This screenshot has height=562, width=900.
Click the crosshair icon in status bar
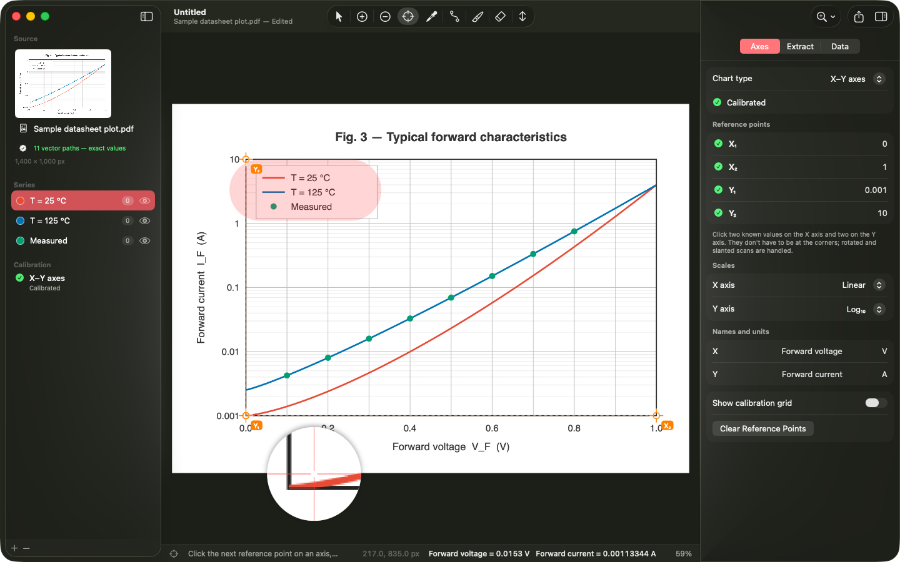point(173,553)
